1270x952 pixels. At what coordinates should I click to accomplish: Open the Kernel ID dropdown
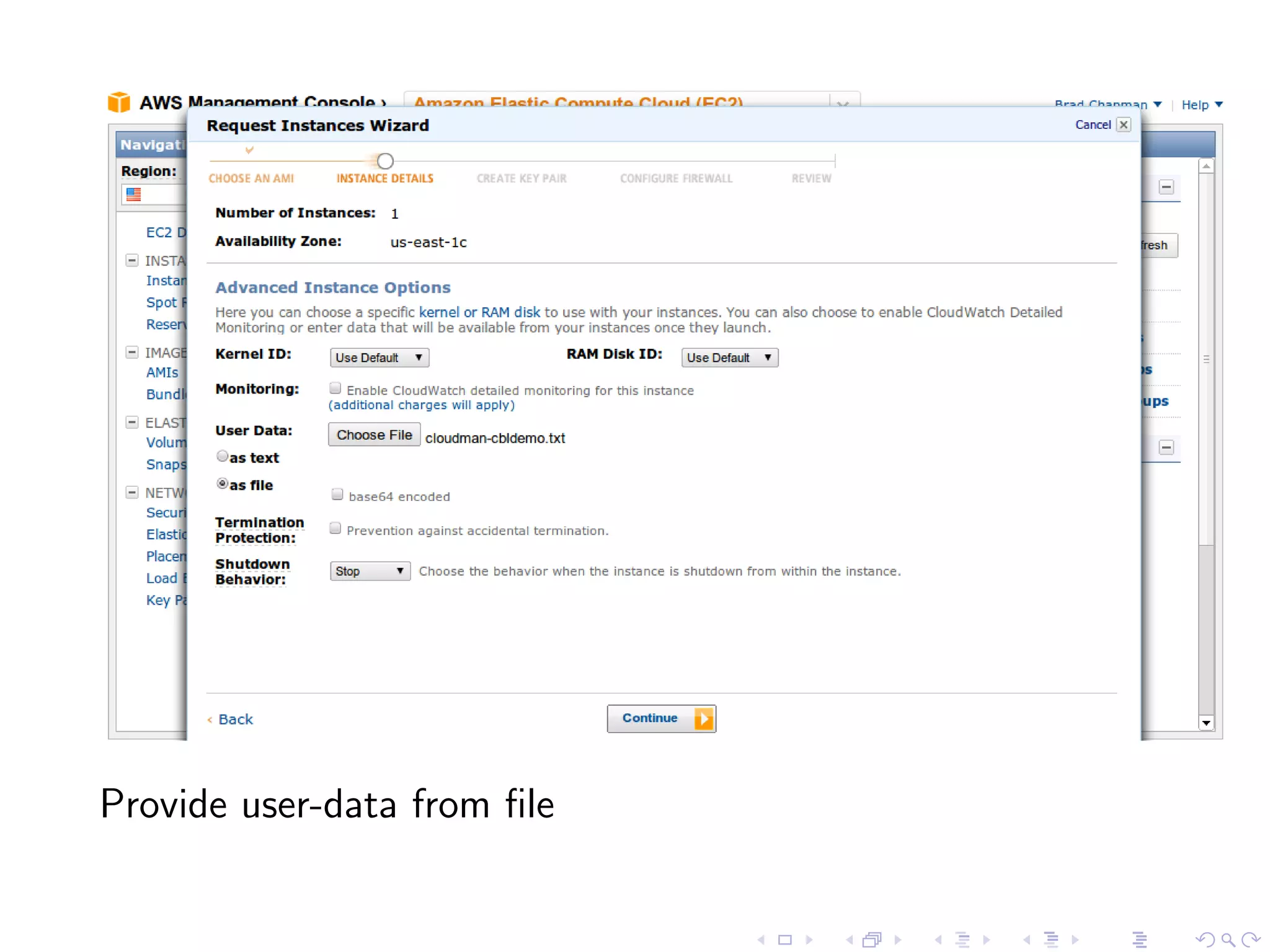(380, 358)
